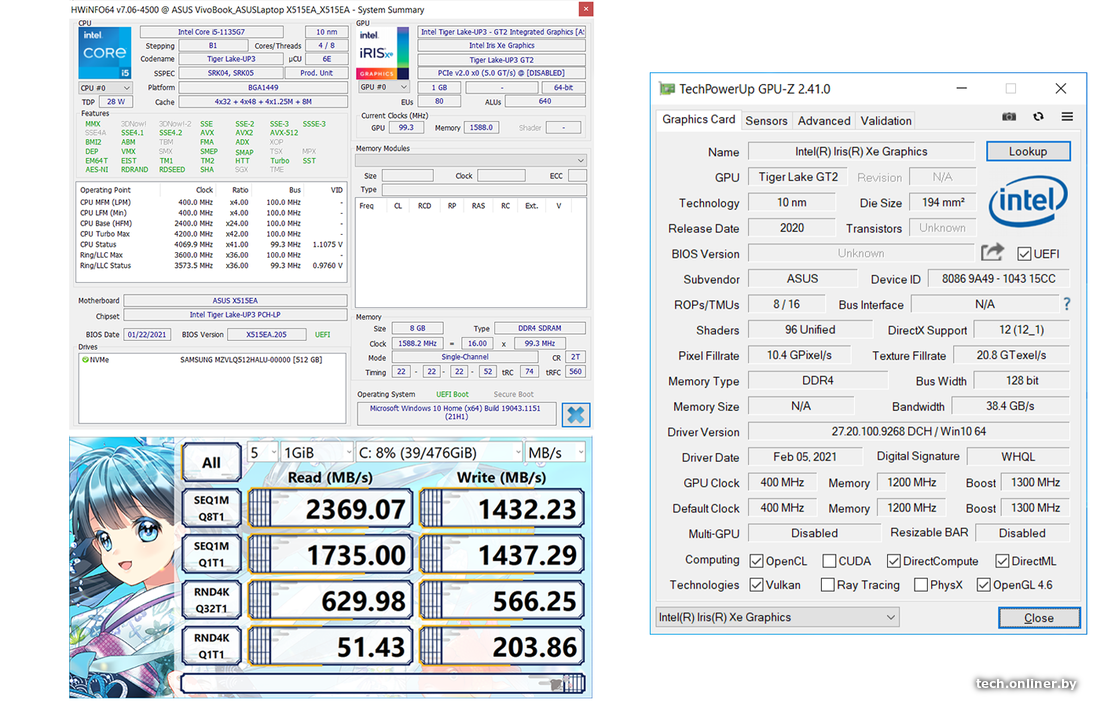
Task: Open the Intel Iris Xe Graphics GPU dropdown
Action: pos(778,617)
